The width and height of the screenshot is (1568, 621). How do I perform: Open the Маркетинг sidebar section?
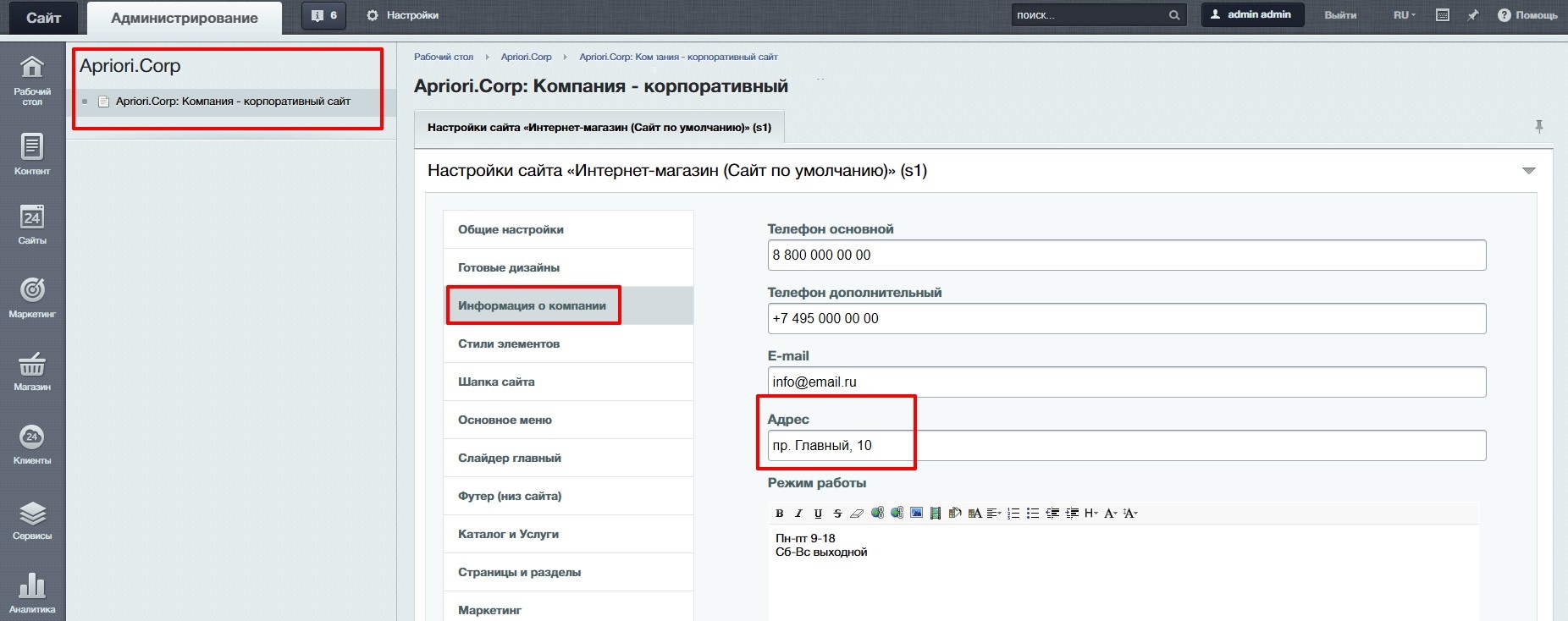(x=32, y=297)
